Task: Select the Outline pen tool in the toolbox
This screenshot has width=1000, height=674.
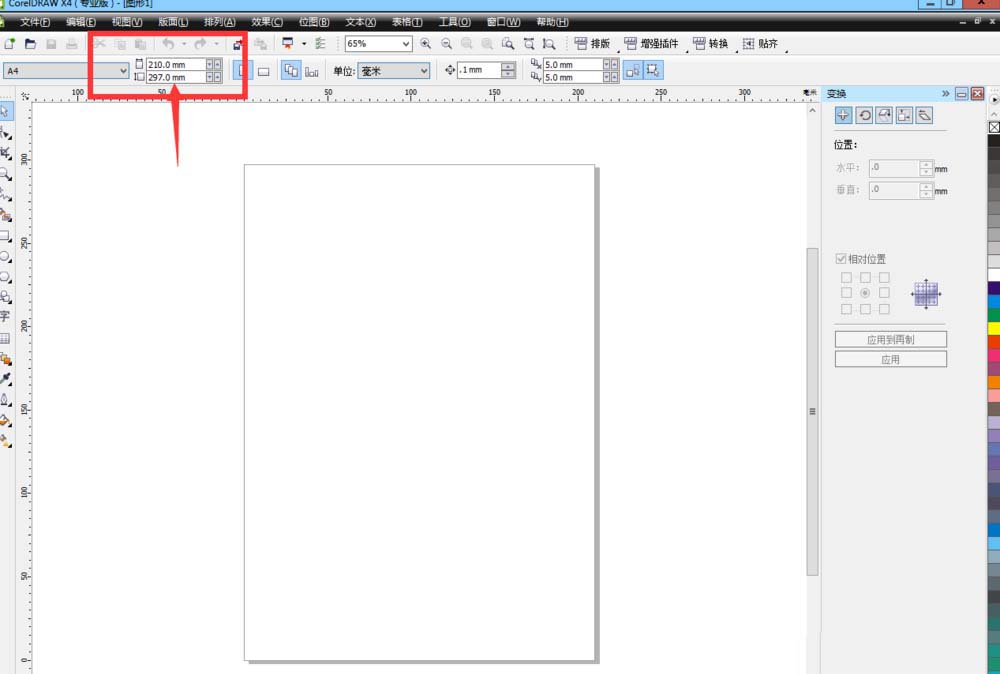Action: pyautogui.click(x=6, y=399)
